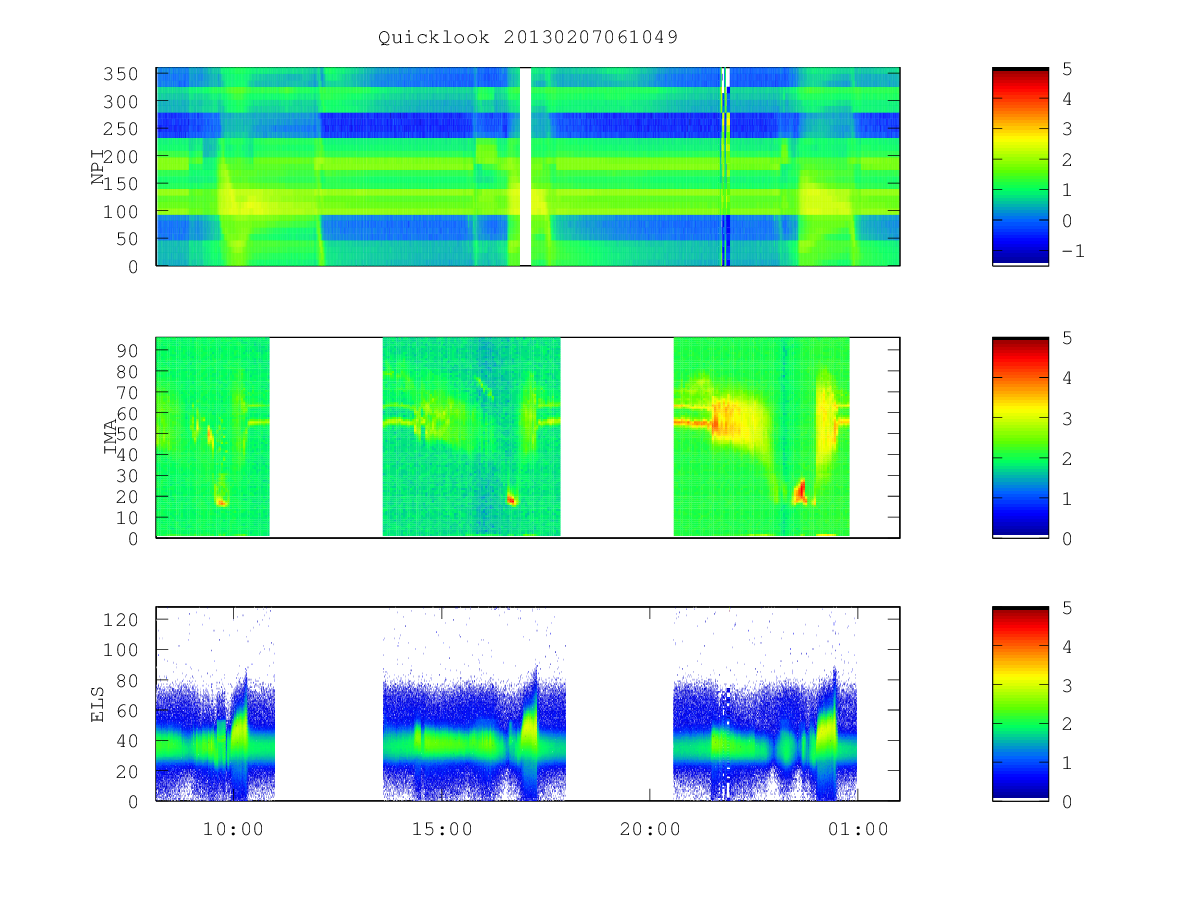Image resolution: width=1200 pixels, height=900 pixels.
Task: Click the 20:00 time tick label
Action: [x=649, y=829]
